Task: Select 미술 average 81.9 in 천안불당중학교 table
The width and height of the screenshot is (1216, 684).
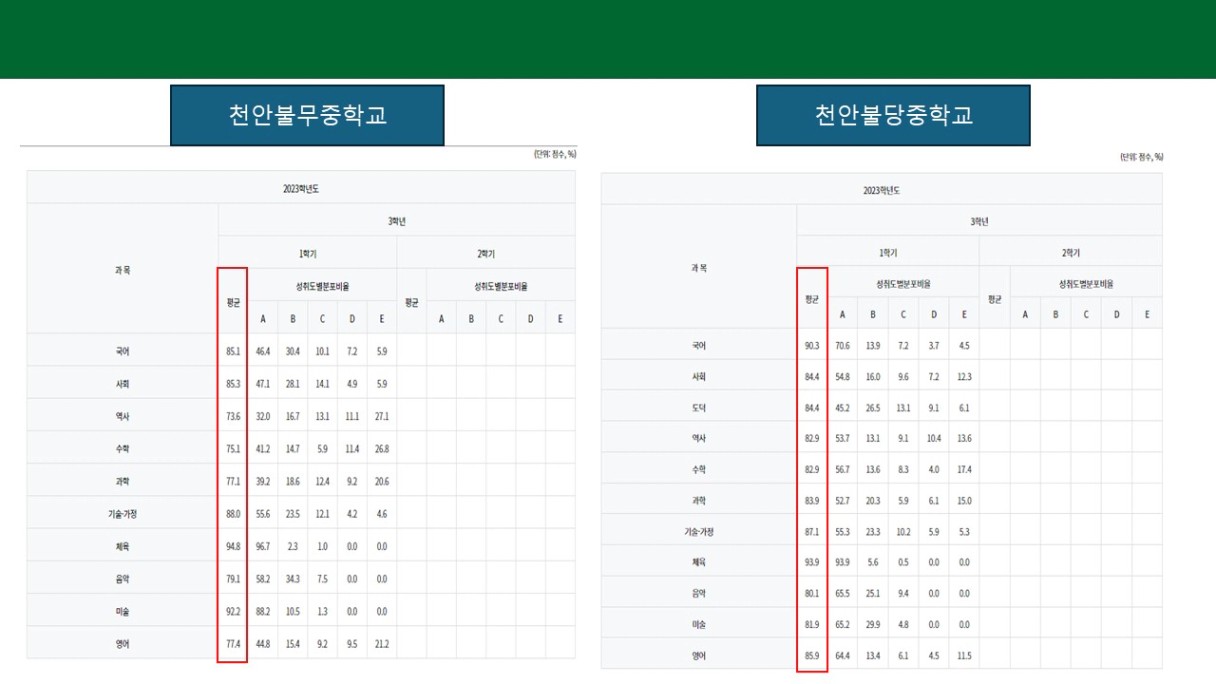Action: pos(812,625)
